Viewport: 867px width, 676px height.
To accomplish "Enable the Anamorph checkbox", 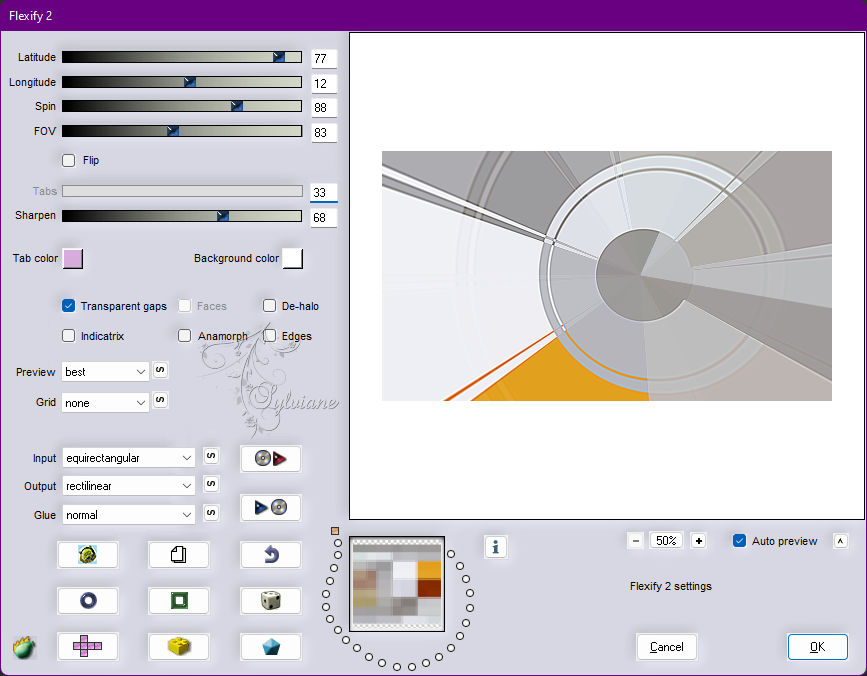I will click(185, 336).
